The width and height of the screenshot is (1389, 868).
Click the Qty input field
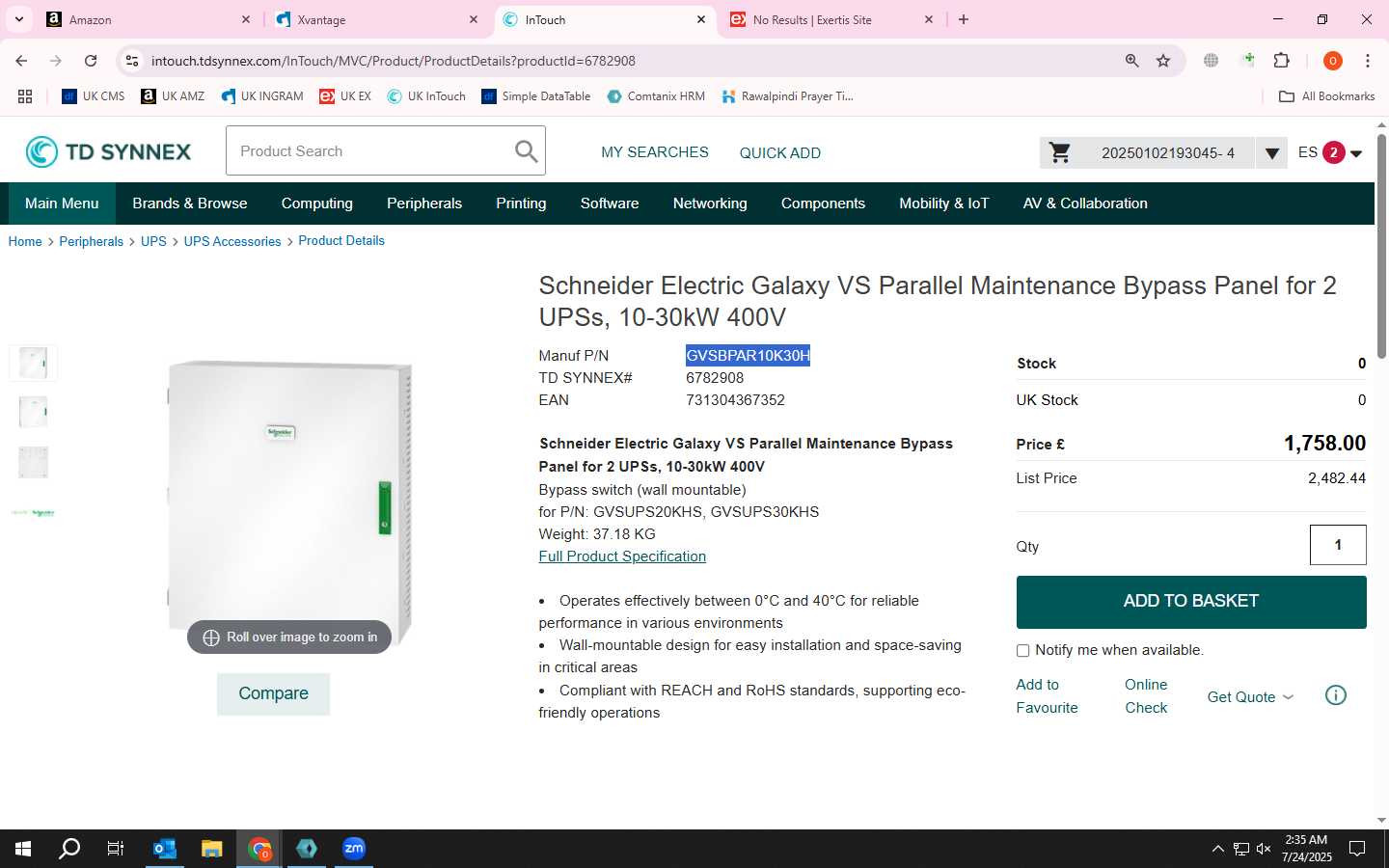pos(1338,545)
